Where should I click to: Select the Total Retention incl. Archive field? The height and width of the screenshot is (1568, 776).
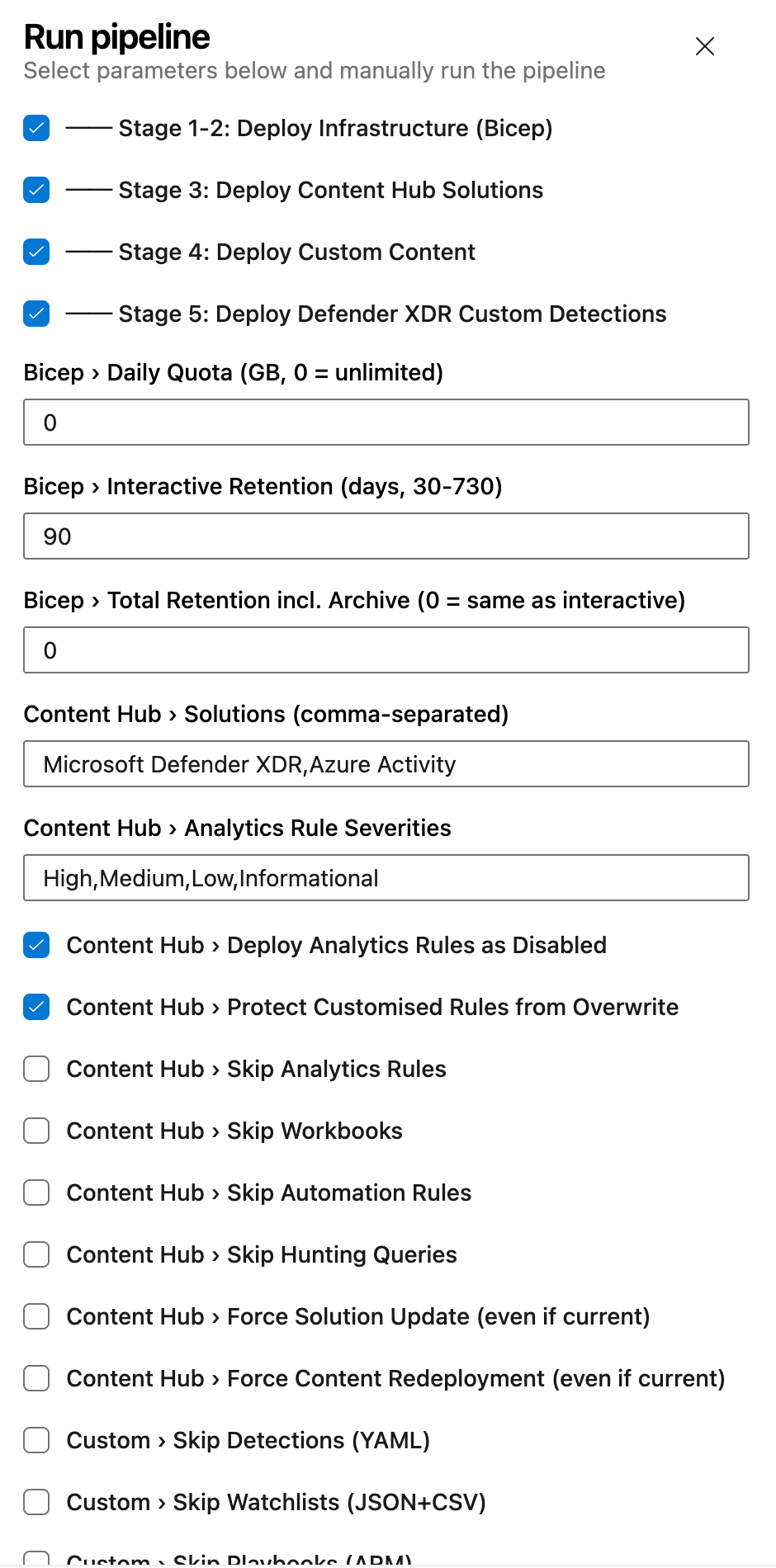point(386,650)
